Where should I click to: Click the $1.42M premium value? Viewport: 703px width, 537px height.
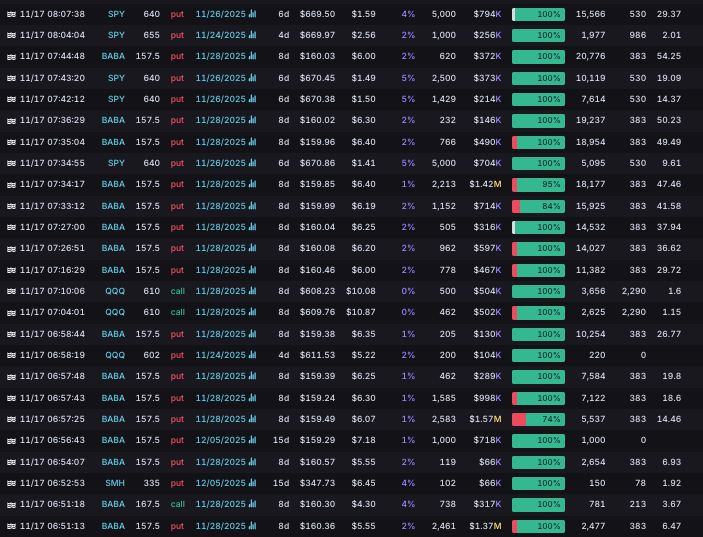coord(485,184)
